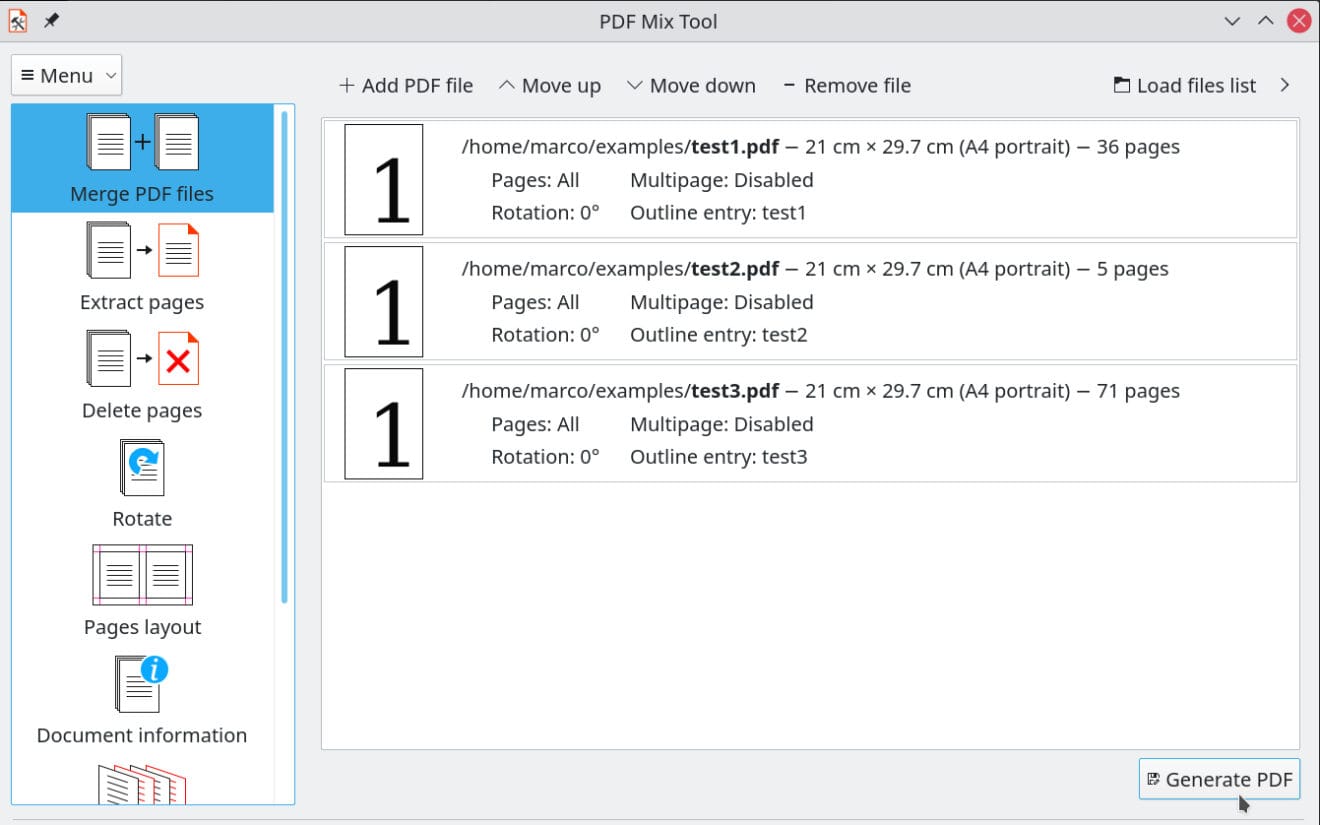
Task: Remove the selected file from the list
Action: 847,85
